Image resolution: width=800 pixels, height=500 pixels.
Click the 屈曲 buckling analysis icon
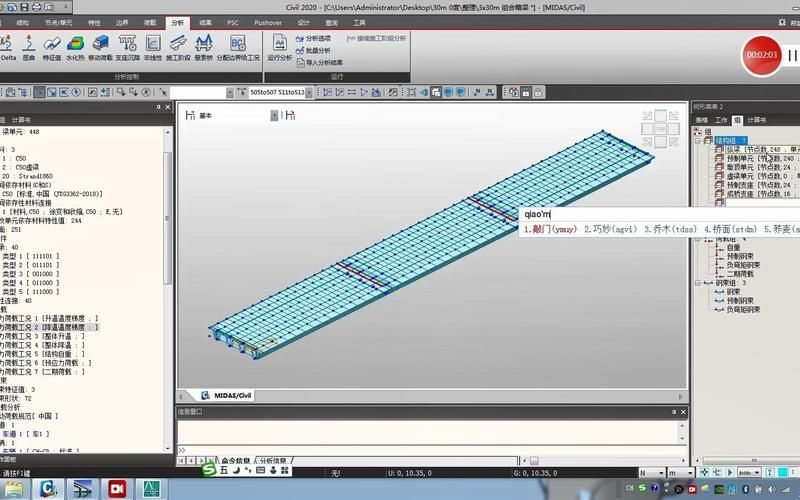(x=29, y=46)
